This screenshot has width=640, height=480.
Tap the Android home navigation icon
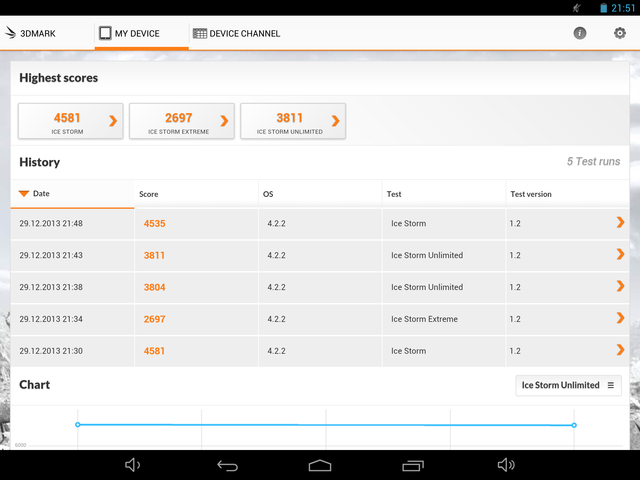[x=320, y=465]
